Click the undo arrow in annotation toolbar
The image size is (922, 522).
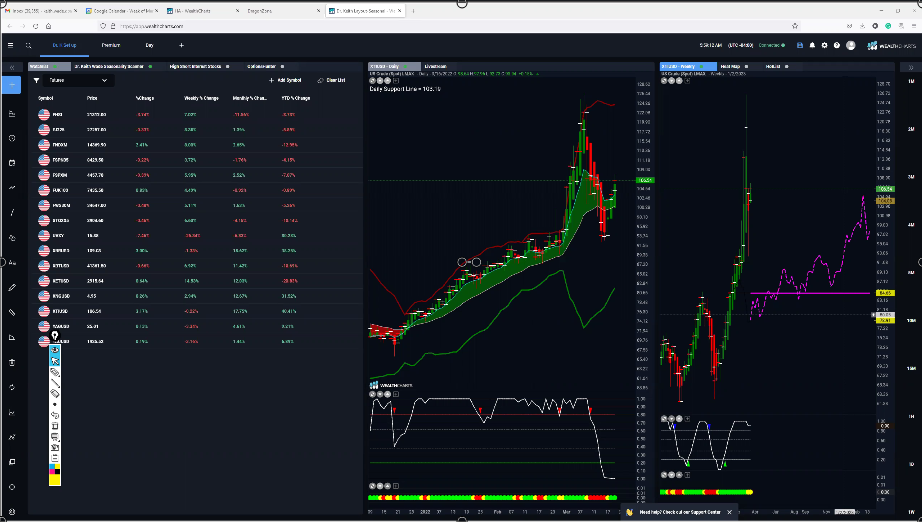55,415
